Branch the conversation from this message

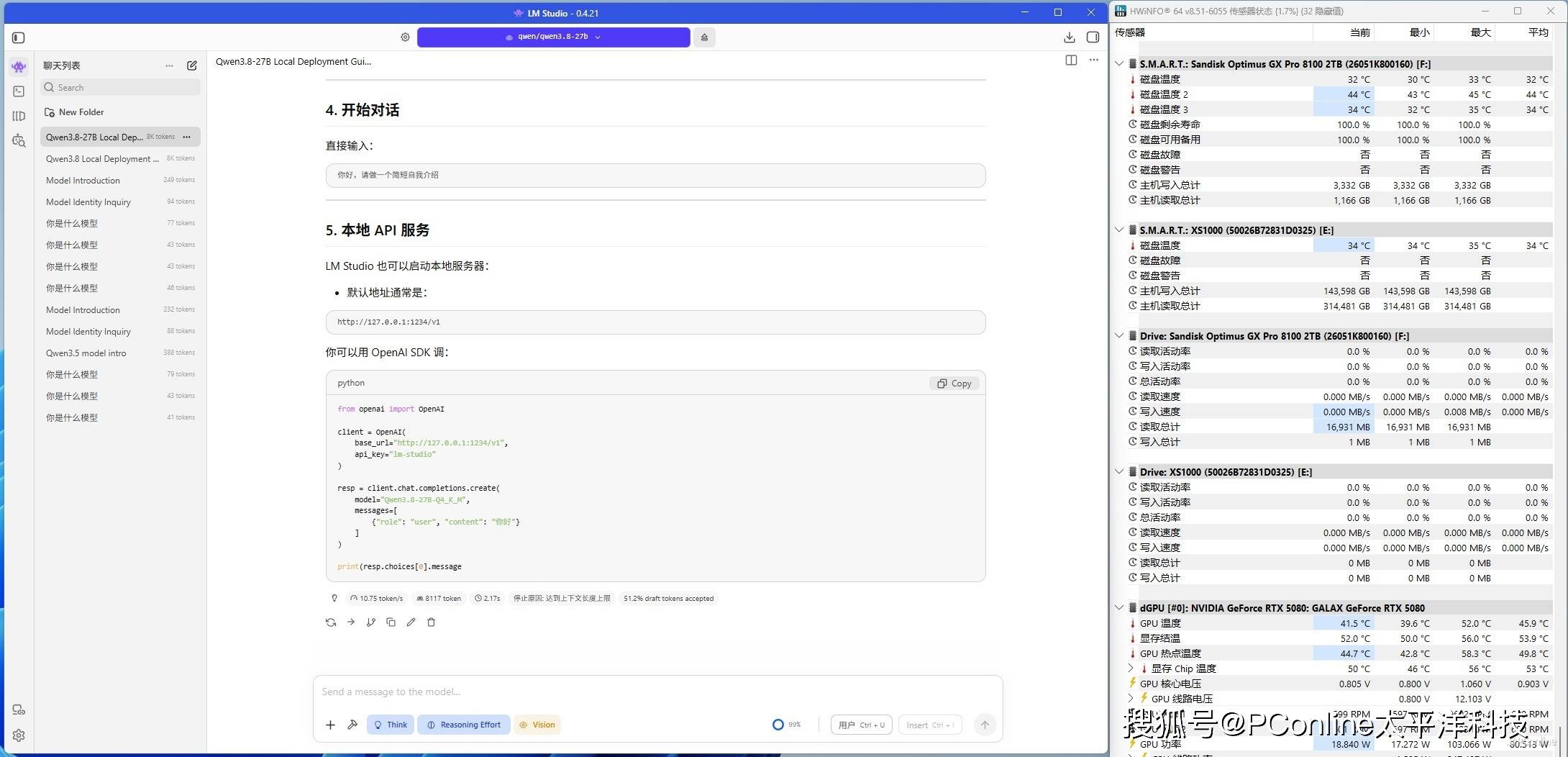pyautogui.click(x=371, y=622)
